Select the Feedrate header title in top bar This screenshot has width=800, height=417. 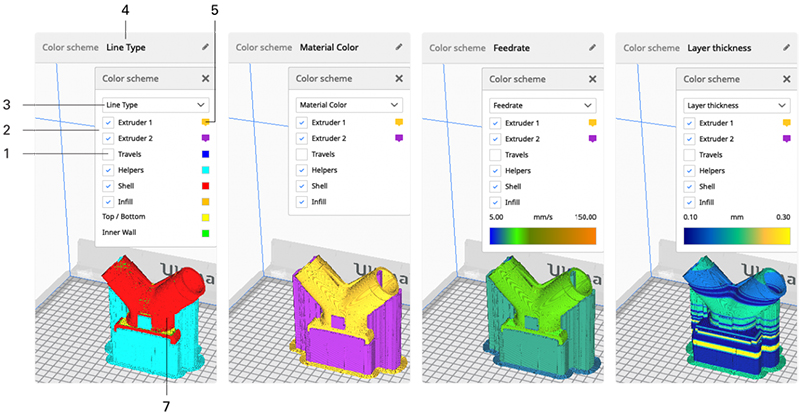click(x=513, y=47)
